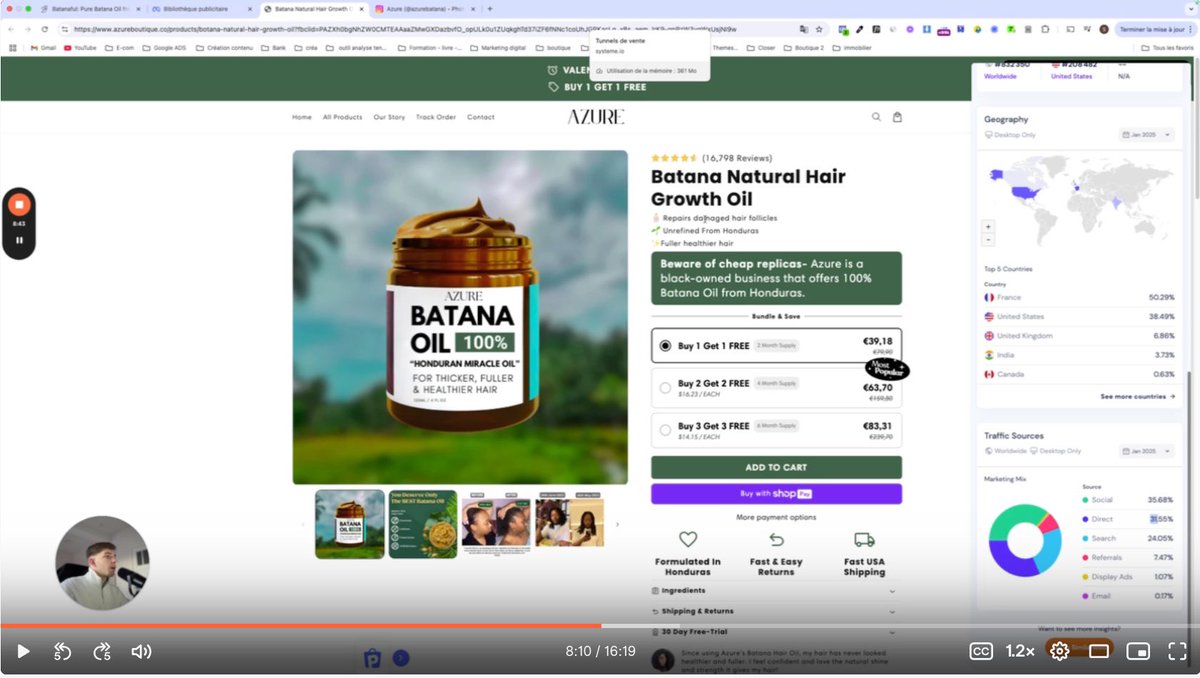Open All Products in the store menu
Image resolution: width=1200 pixels, height=678 pixels.
tap(342, 117)
